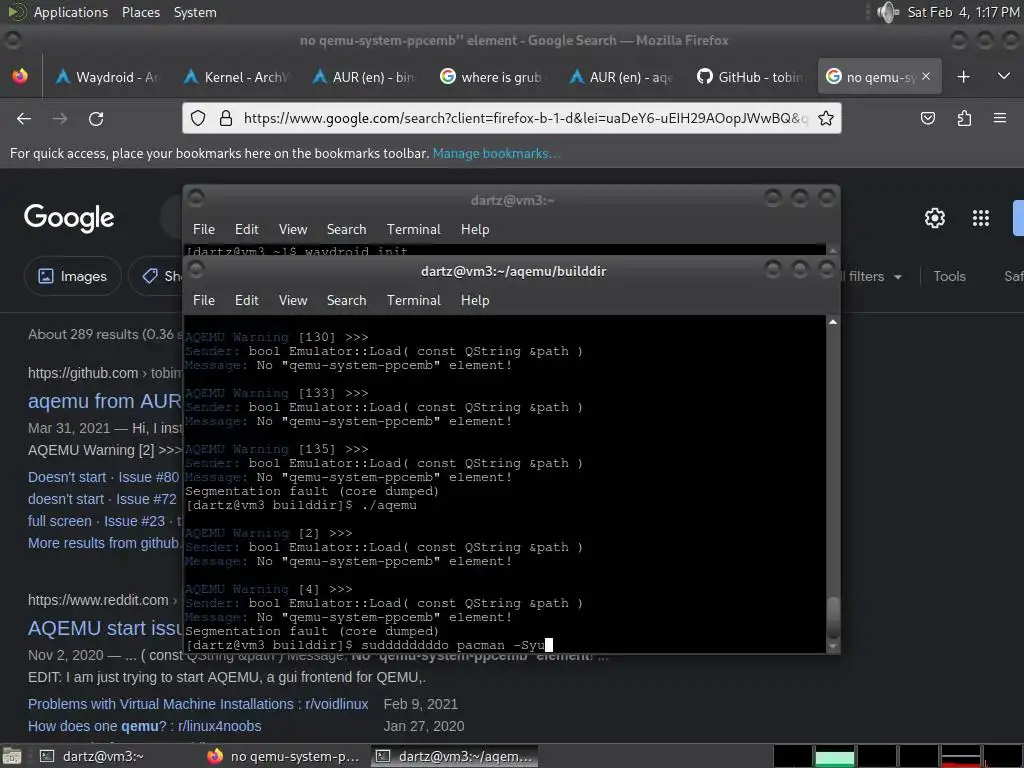Image resolution: width=1024 pixels, height=768 pixels.
Task: Switch to AUR (en) - aqemu tab
Action: (x=622, y=77)
